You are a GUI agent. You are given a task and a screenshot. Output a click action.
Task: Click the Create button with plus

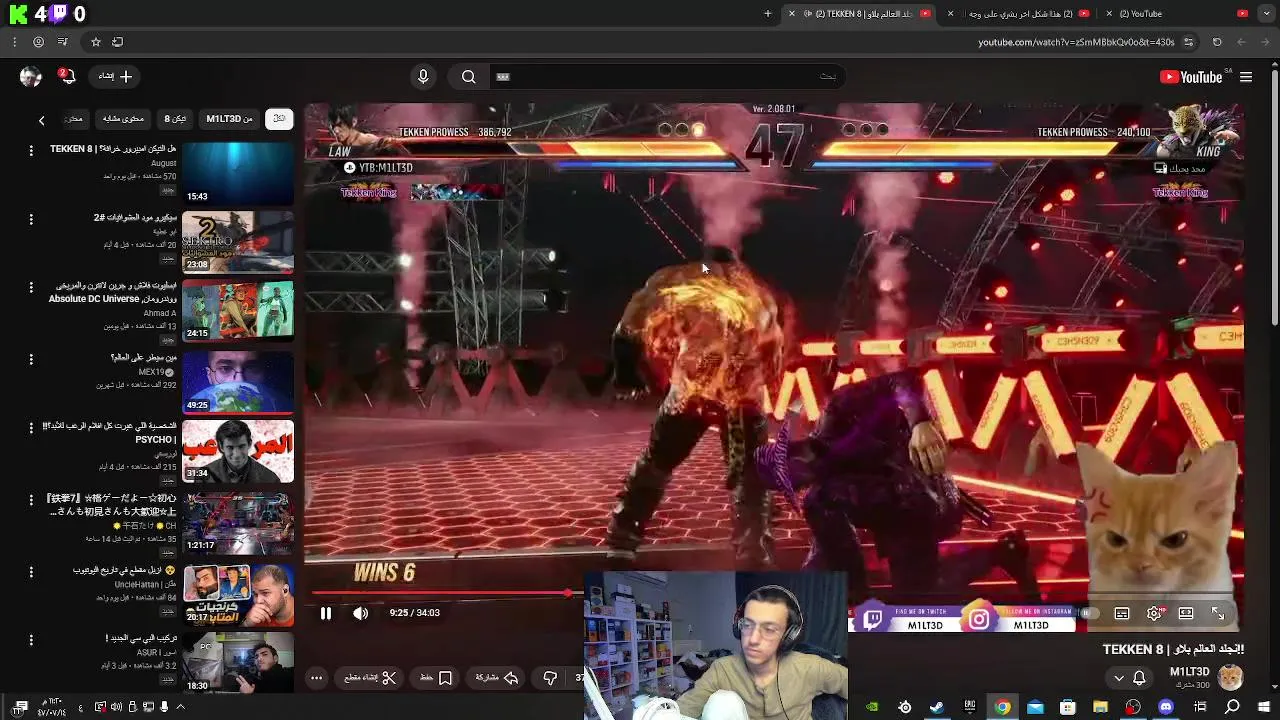pos(115,76)
